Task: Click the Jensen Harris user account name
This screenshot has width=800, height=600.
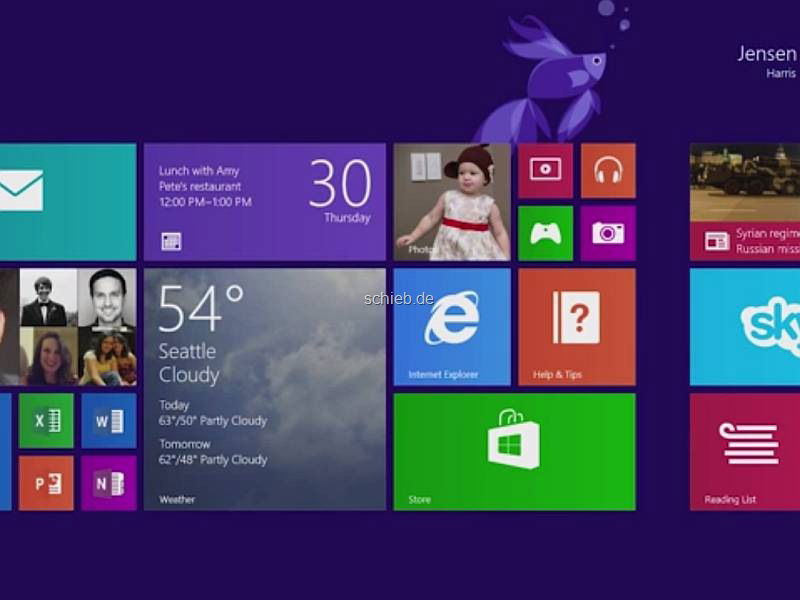Action: tap(767, 61)
